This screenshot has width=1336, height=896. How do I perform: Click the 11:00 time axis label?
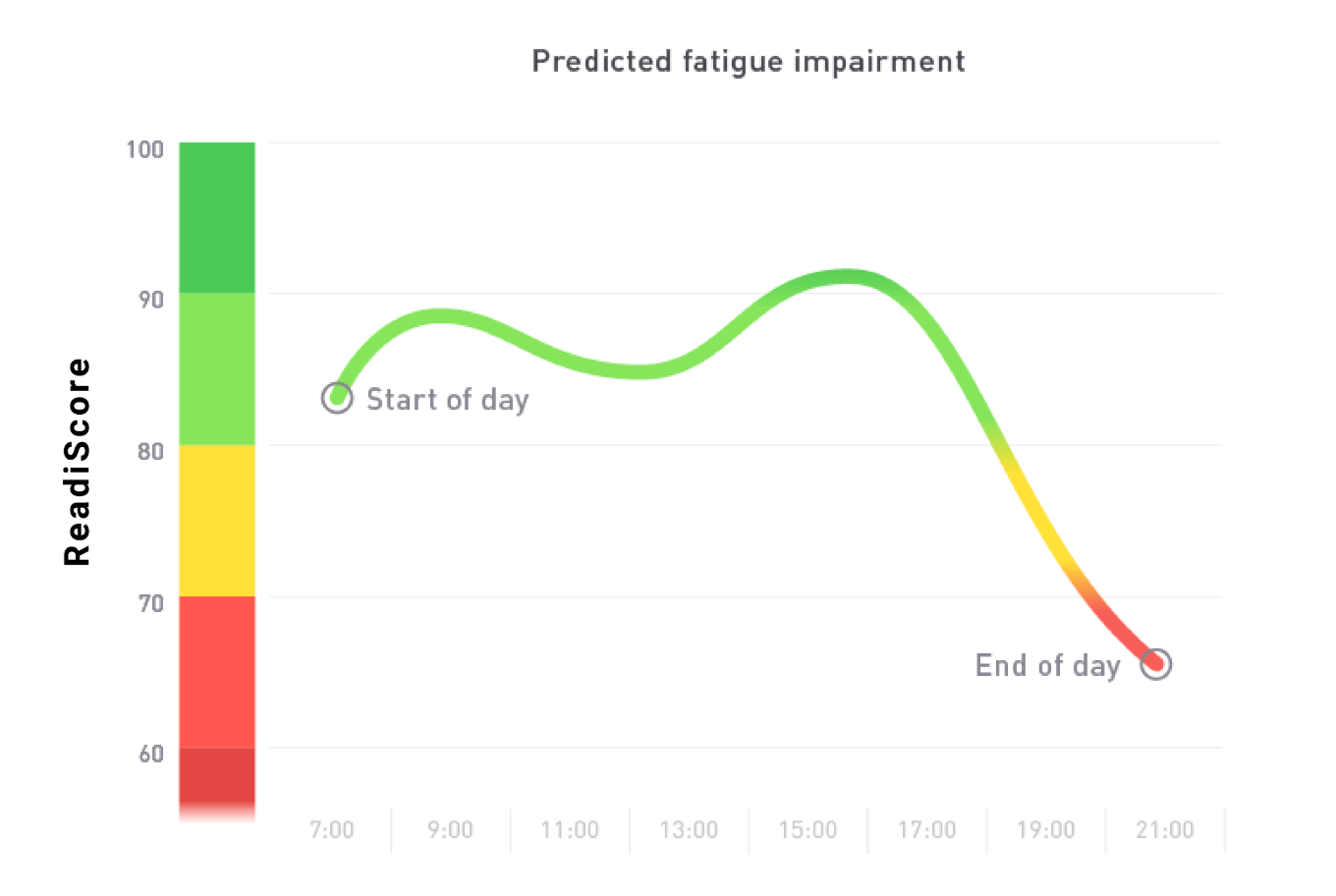[x=570, y=830]
